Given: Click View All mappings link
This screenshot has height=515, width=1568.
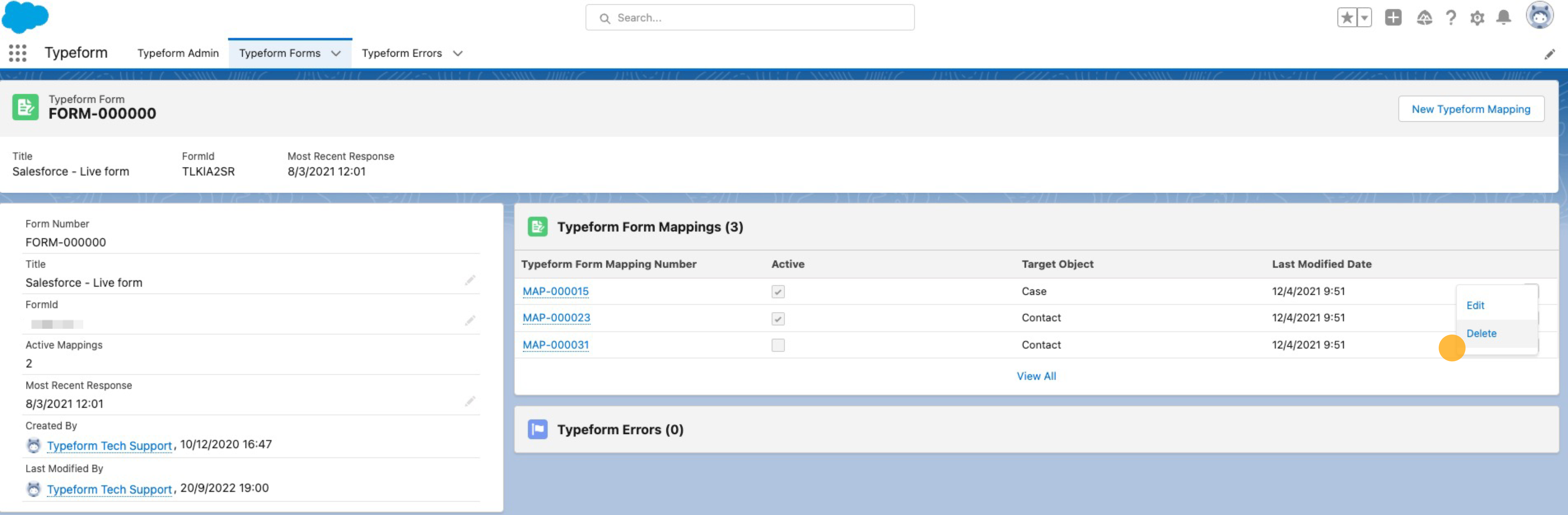Looking at the screenshot, I should click(x=1036, y=376).
